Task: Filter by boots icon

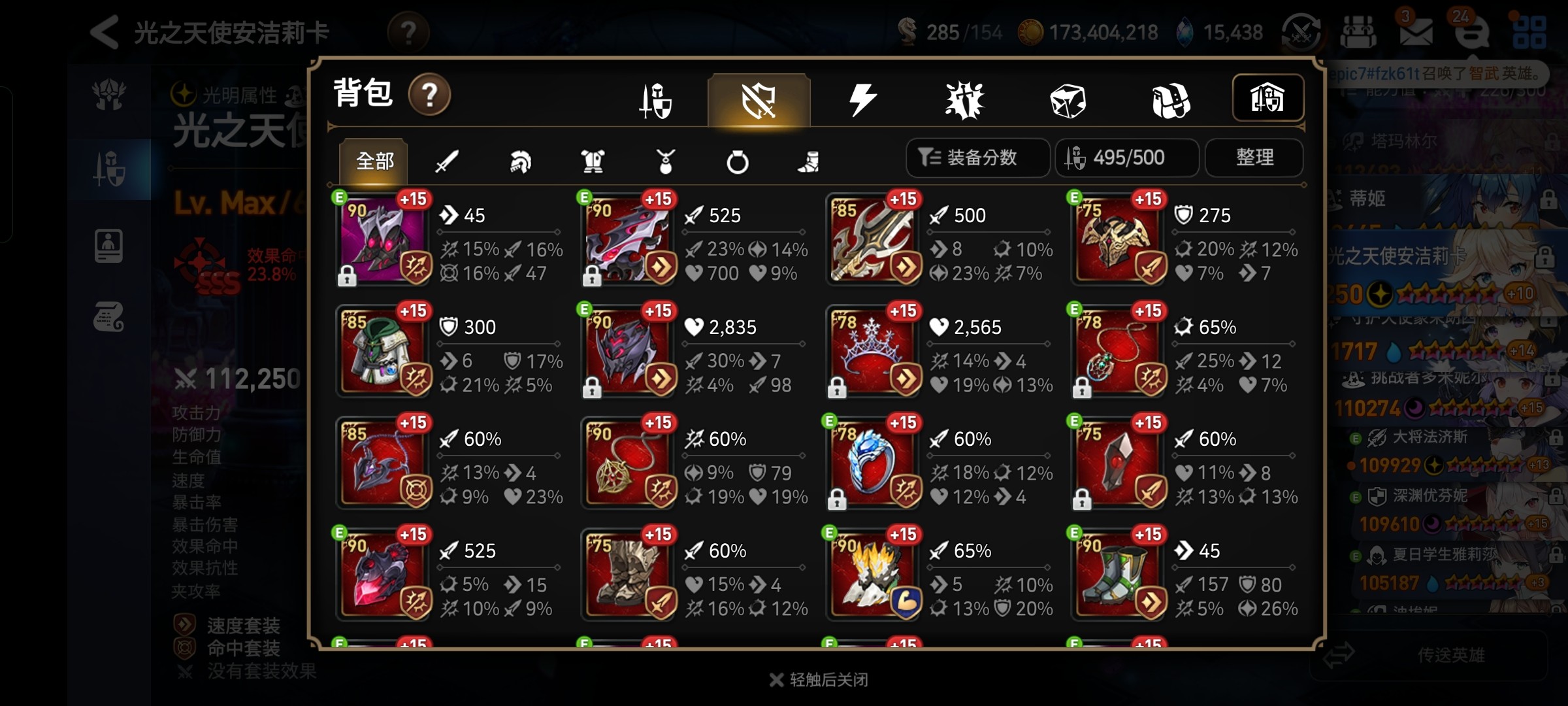Action: pyautogui.click(x=809, y=161)
